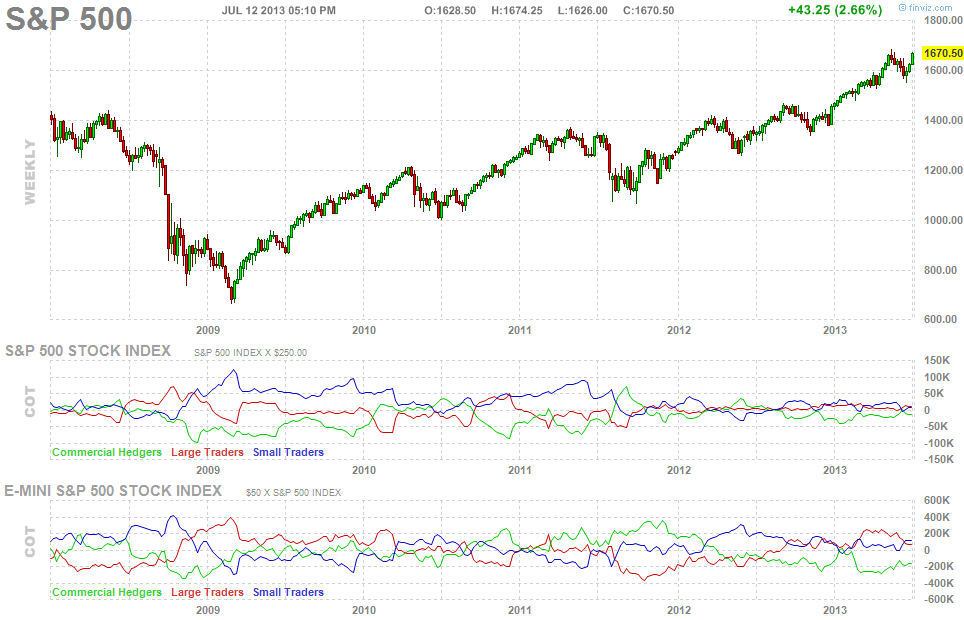Image resolution: width=964 pixels, height=620 pixels.
Task: Click the -150K axis label
Action: [939, 459]
